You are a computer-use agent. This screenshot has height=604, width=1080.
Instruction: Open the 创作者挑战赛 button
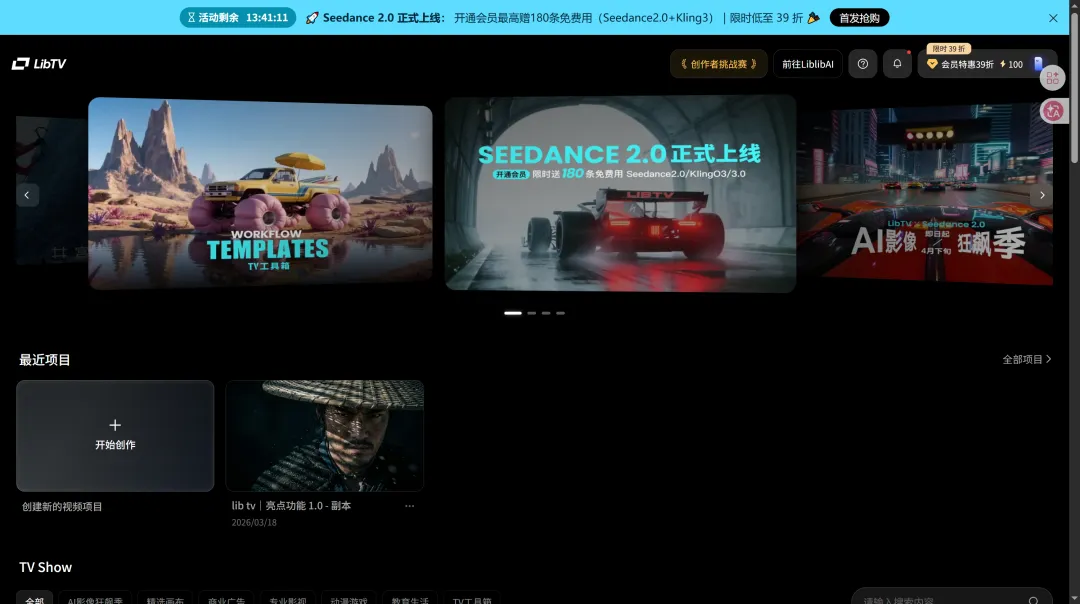coord(718,64)
